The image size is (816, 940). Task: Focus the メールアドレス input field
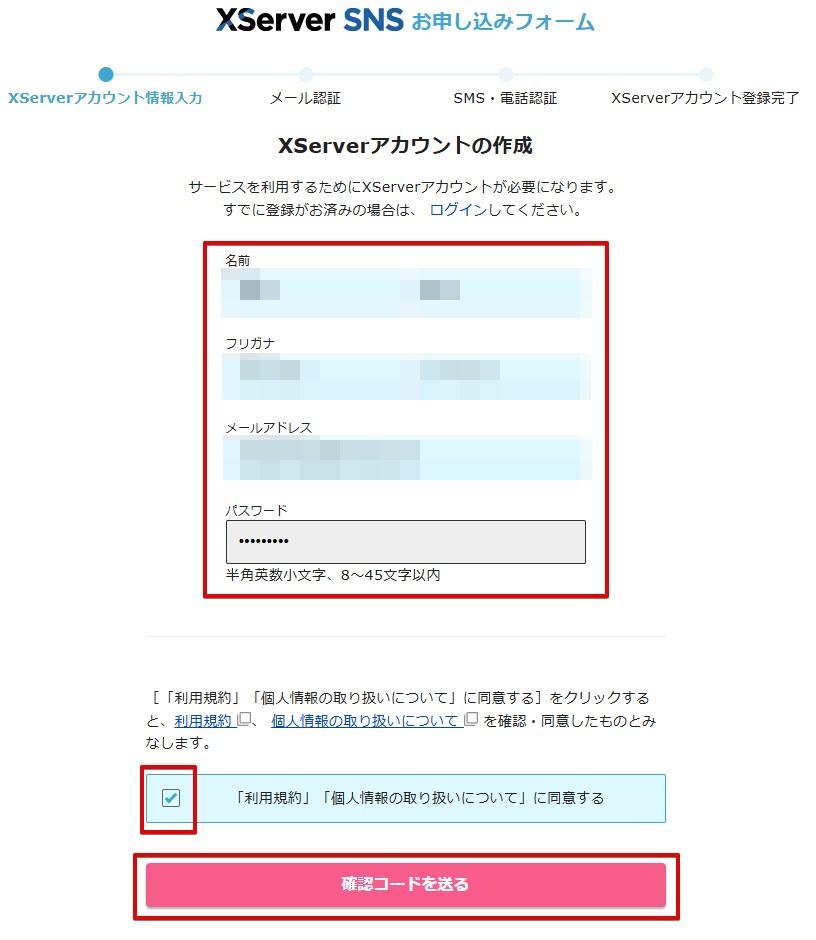coord(406,459)
